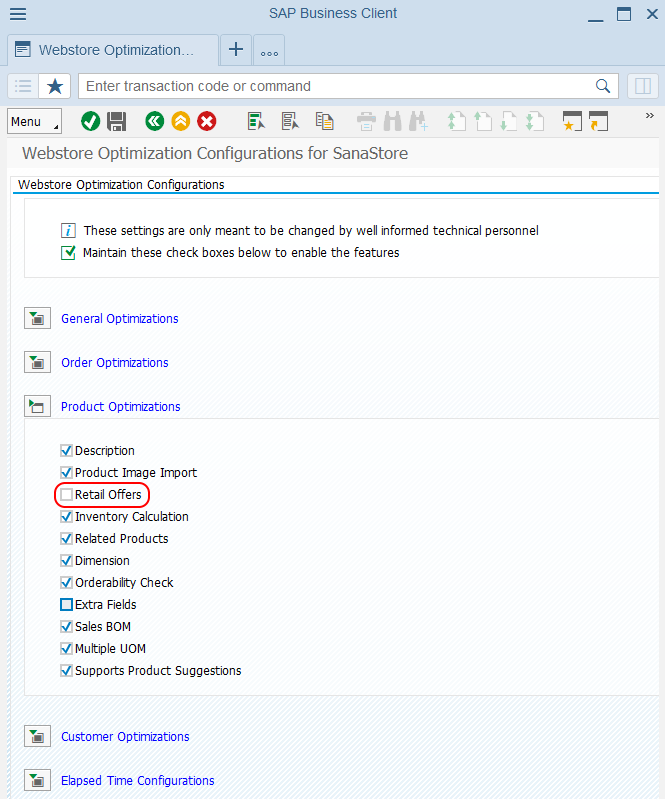
Task: Toggle Orderability Check checkbox
Action: pos(66,582)
